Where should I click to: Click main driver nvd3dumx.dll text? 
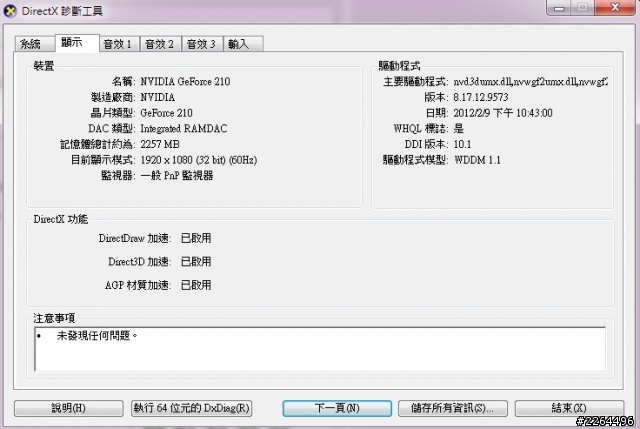(x=530, y=82)
